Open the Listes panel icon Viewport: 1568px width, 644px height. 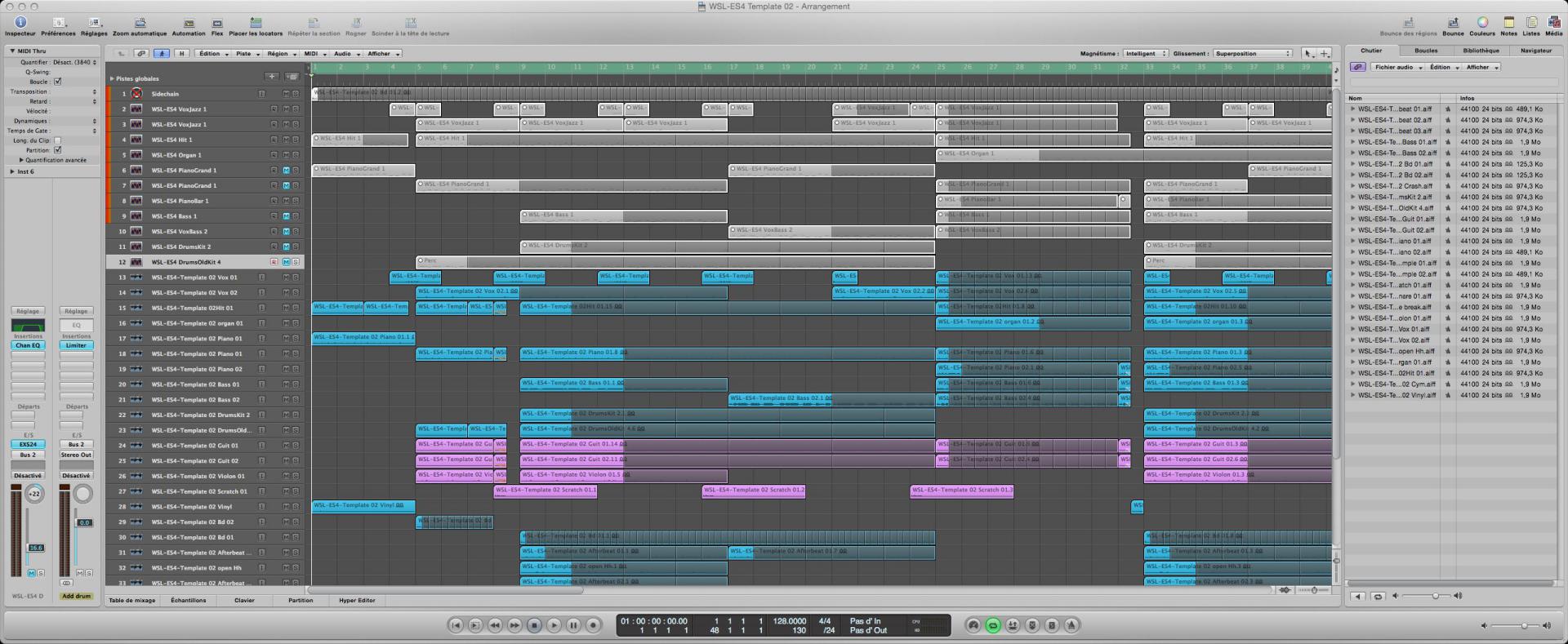pos(1531,23)
